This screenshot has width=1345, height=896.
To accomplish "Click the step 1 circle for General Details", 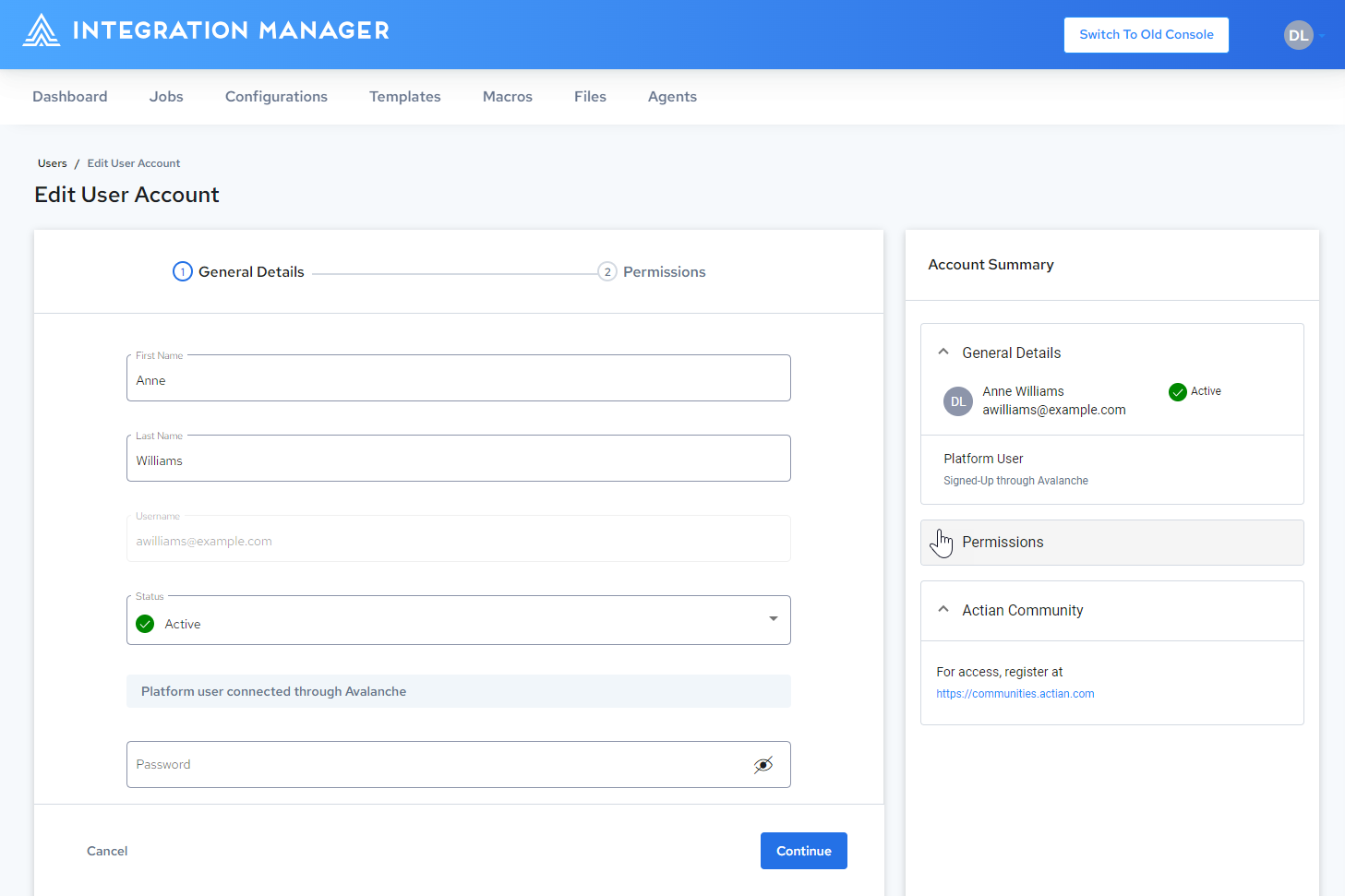I will pos(183,271).
